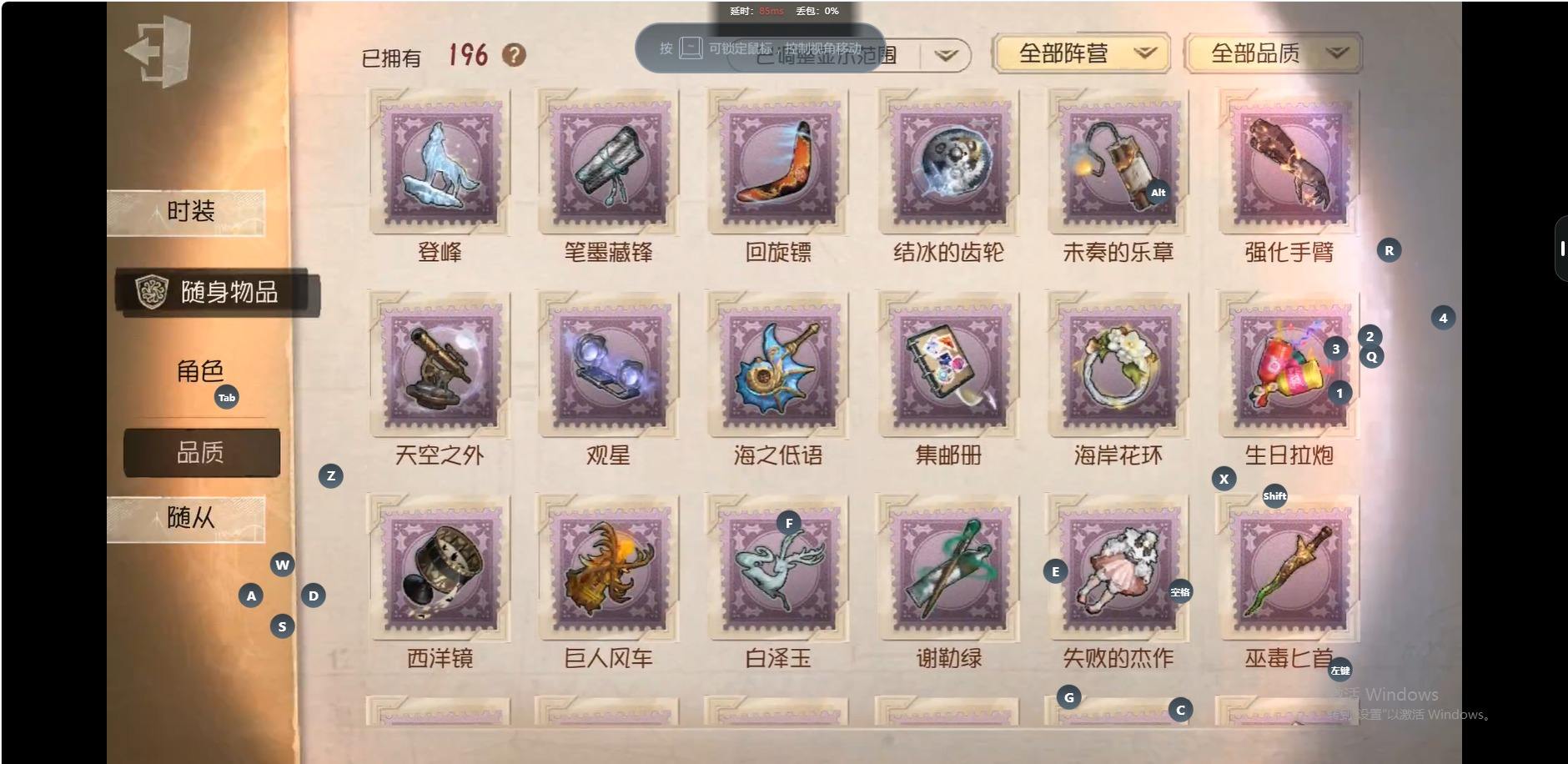Click the side panel handle at right edge
The width and height of the screenshot is (1568, 764).
[1561, 249]
